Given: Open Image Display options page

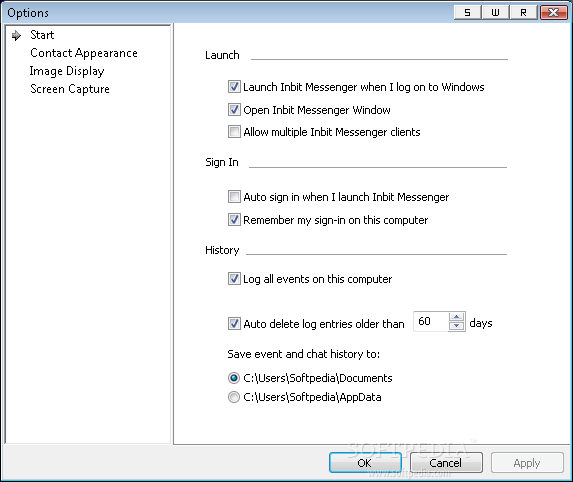Looking at the screenshot, I should (67, 71).
